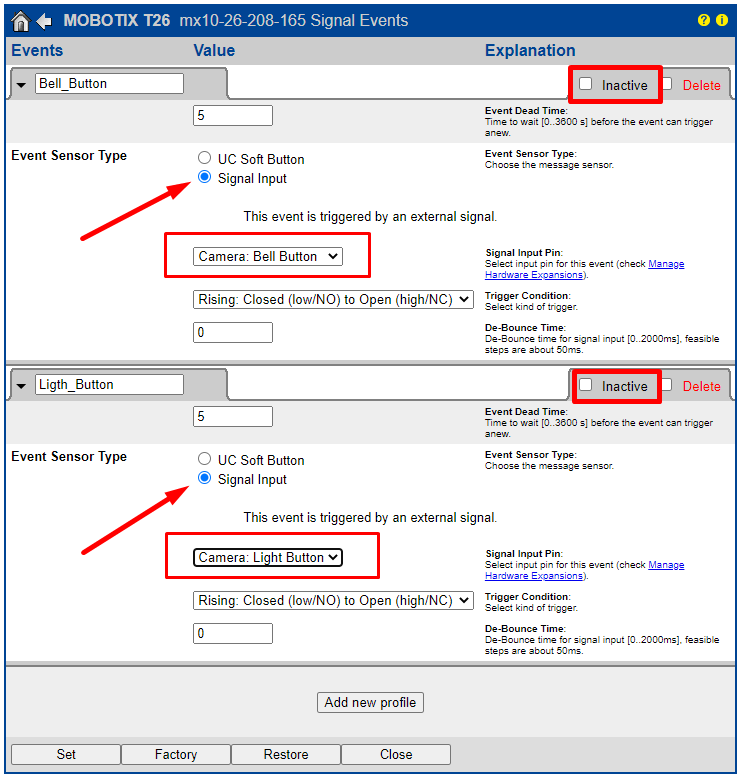Viewport: 745px width, 778px height.
Task: Open Trigger Condition dropdown for Bell_Button event
Action: point(333,300)
